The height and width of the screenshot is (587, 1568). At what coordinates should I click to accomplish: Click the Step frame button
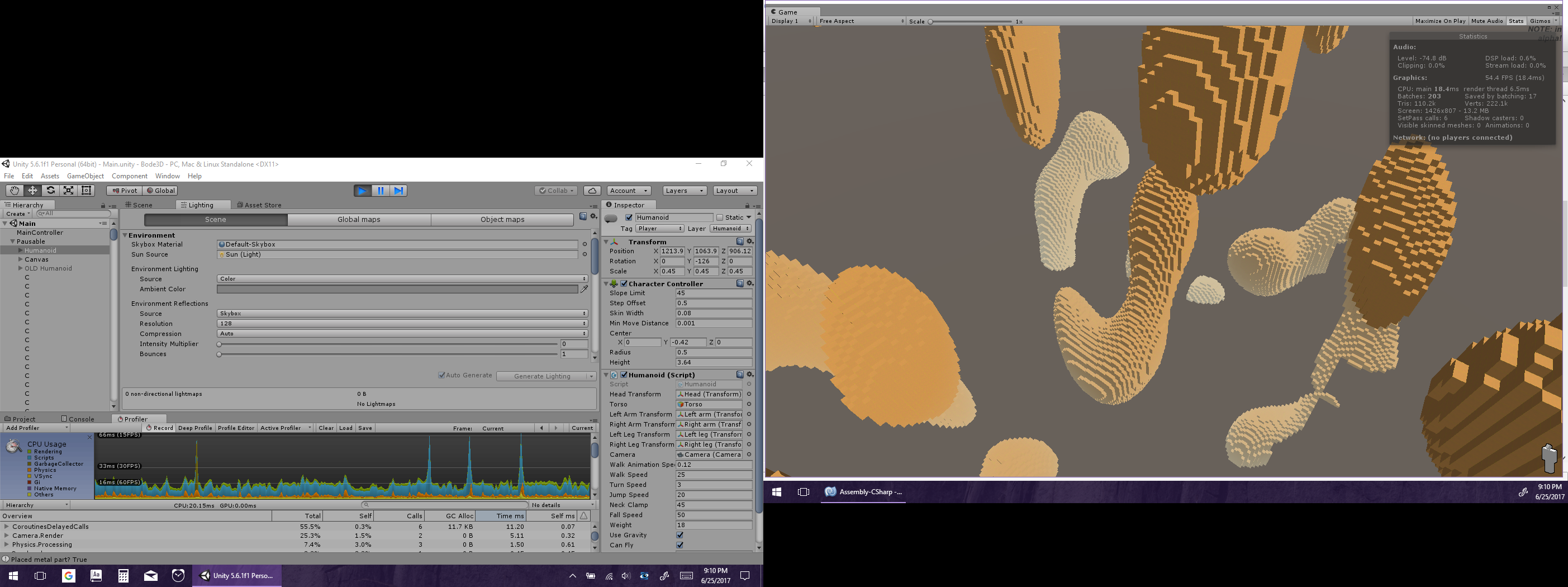coord(398,191)
